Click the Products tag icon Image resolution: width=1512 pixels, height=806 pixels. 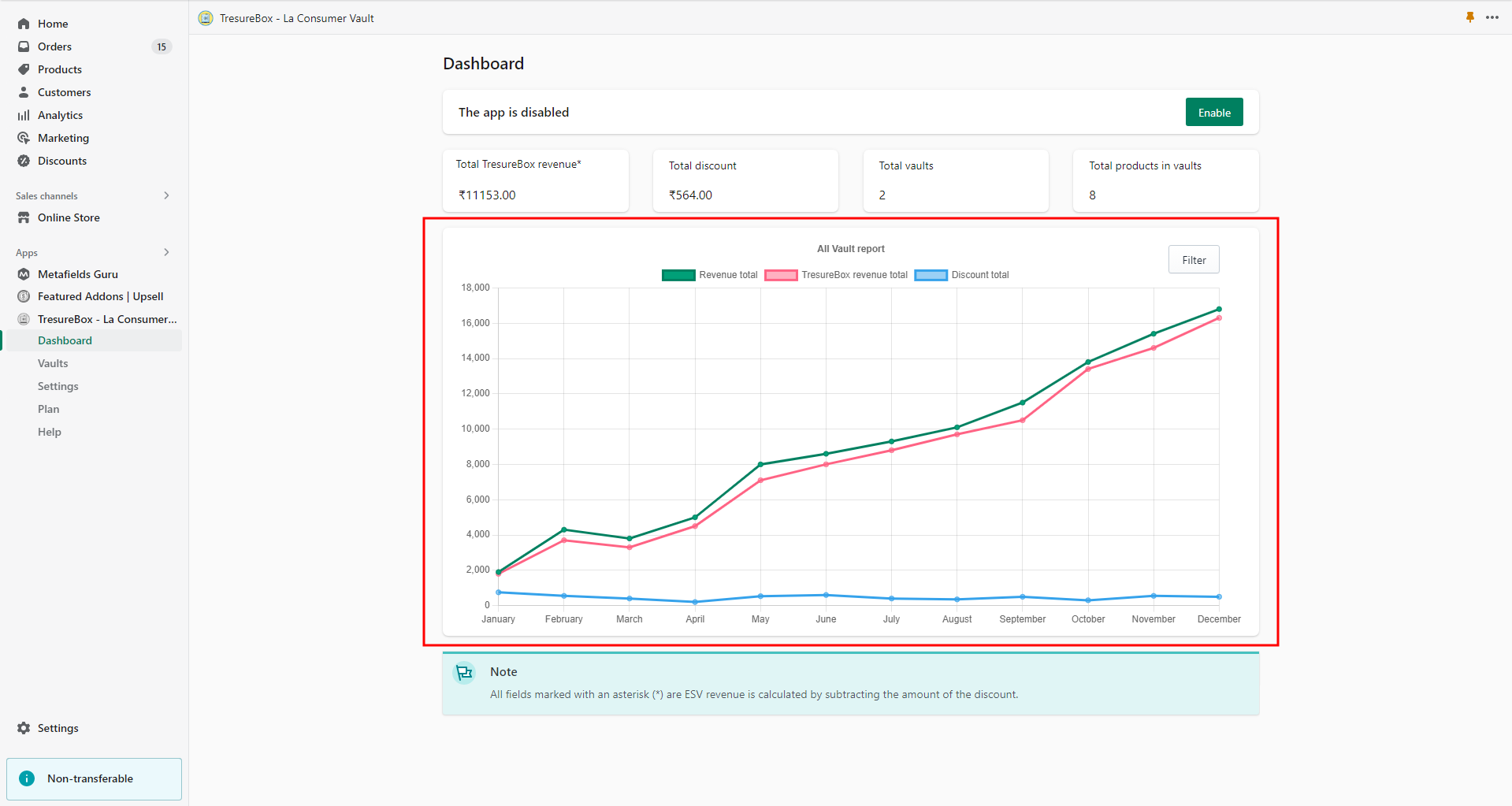coord(24,69)
